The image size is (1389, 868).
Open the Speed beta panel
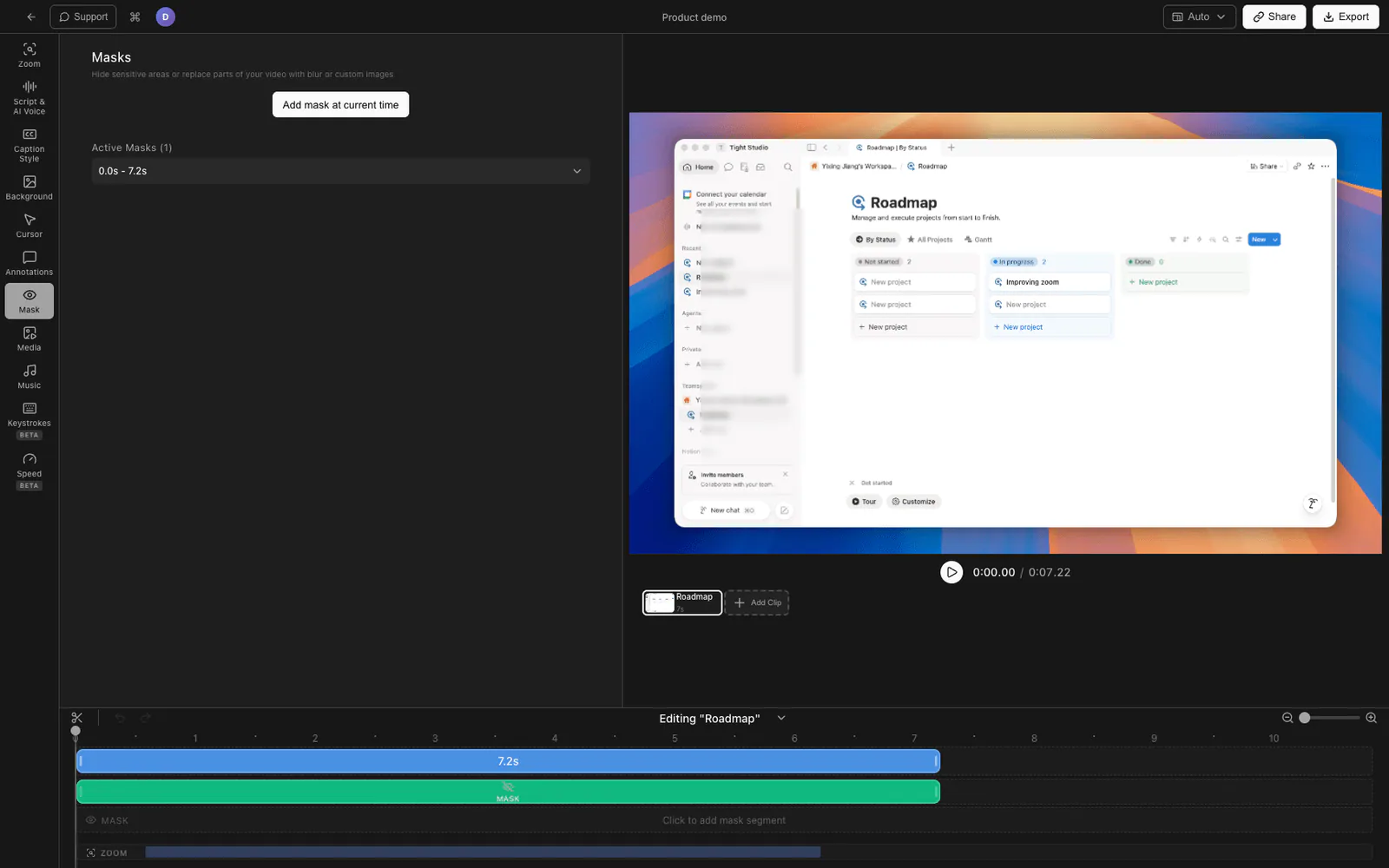pos(30,470)
